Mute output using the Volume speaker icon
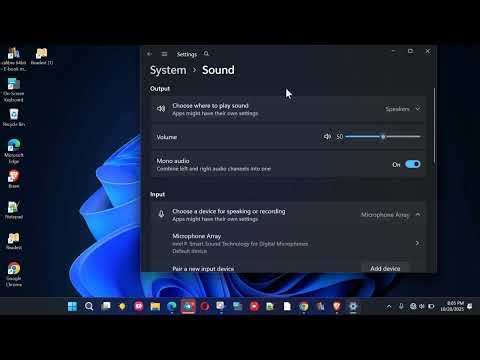The height and width of the screenshot is (360, 480). (x=327, y=136)
